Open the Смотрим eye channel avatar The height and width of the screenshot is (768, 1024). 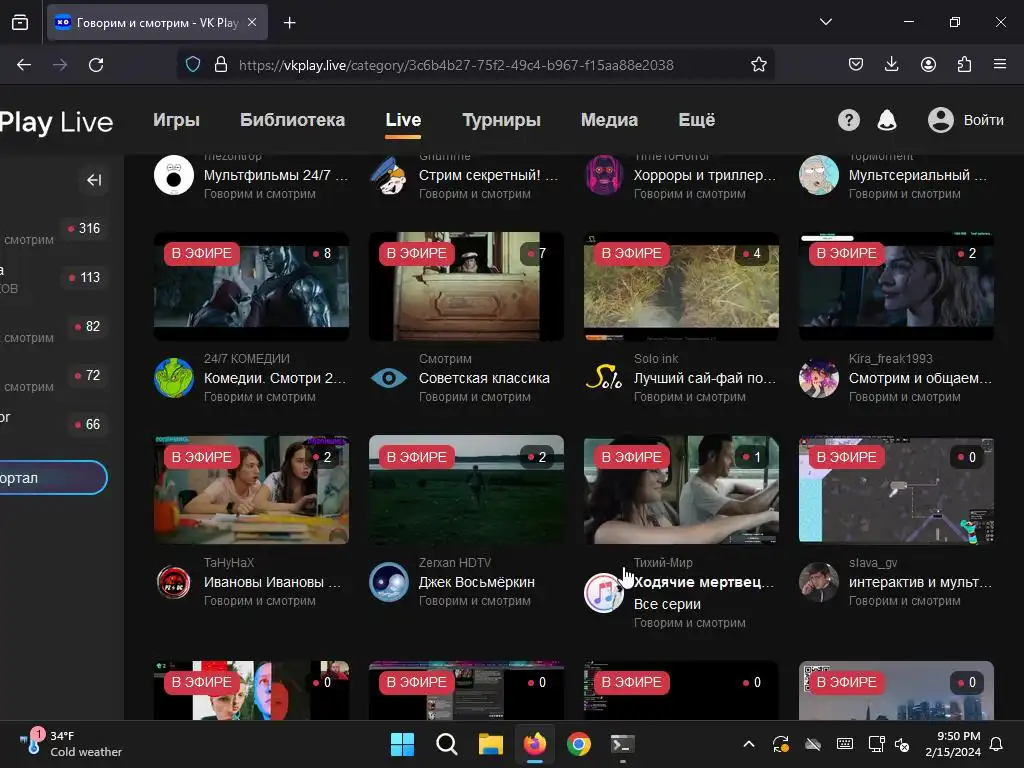coord(389,377)
